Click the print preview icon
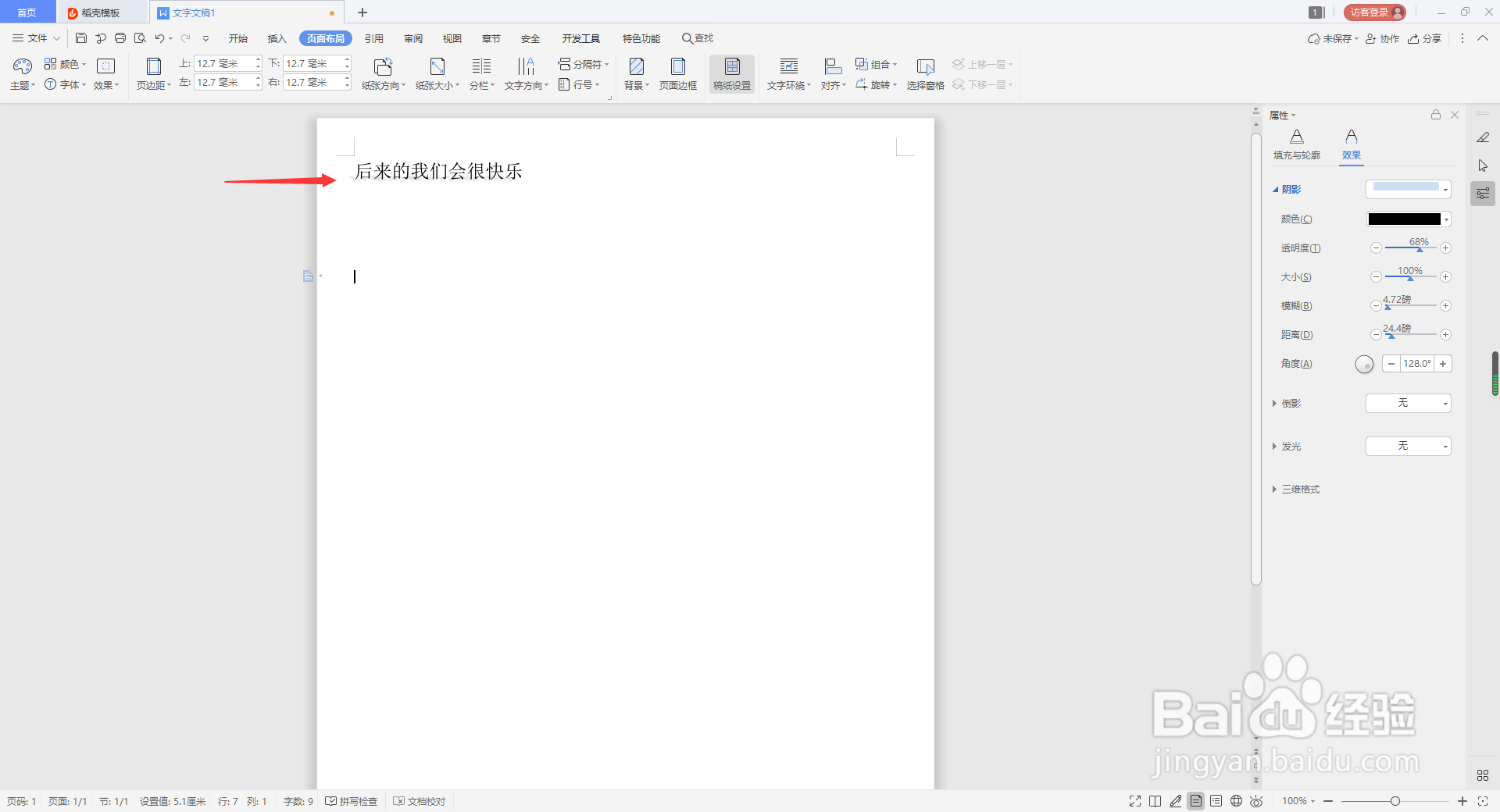This screenshot has width=1500, height=812. pyautogui.click(x=140, y=38)
